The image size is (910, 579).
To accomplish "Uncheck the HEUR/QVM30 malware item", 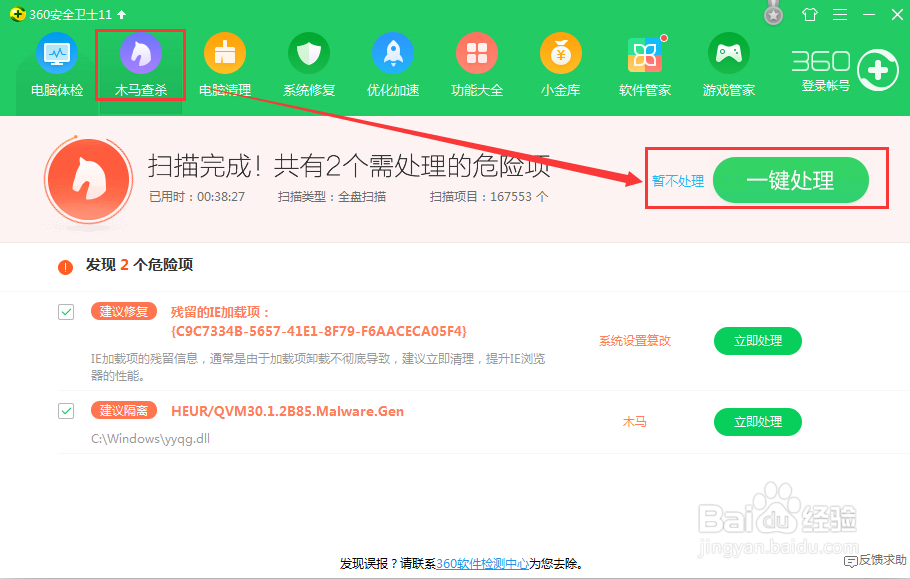I will [x=66, y=411].
